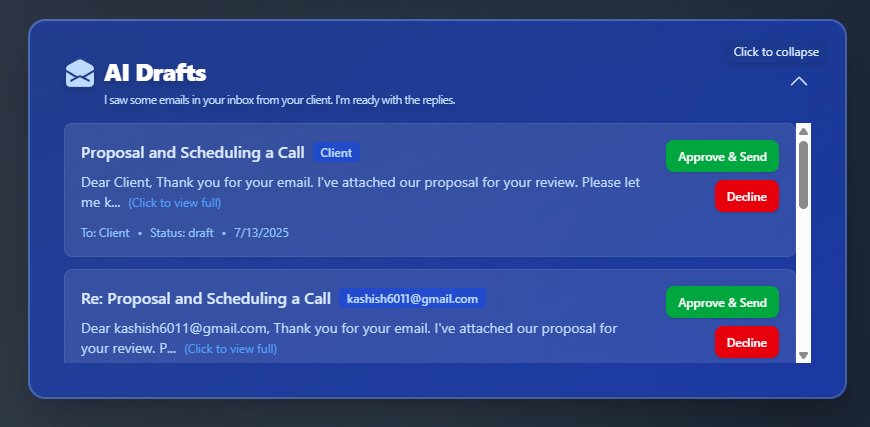The image size is (870, 427).
Task: Select the Proposal and Scheduling a Call title
Action: [x=193, y=152]
